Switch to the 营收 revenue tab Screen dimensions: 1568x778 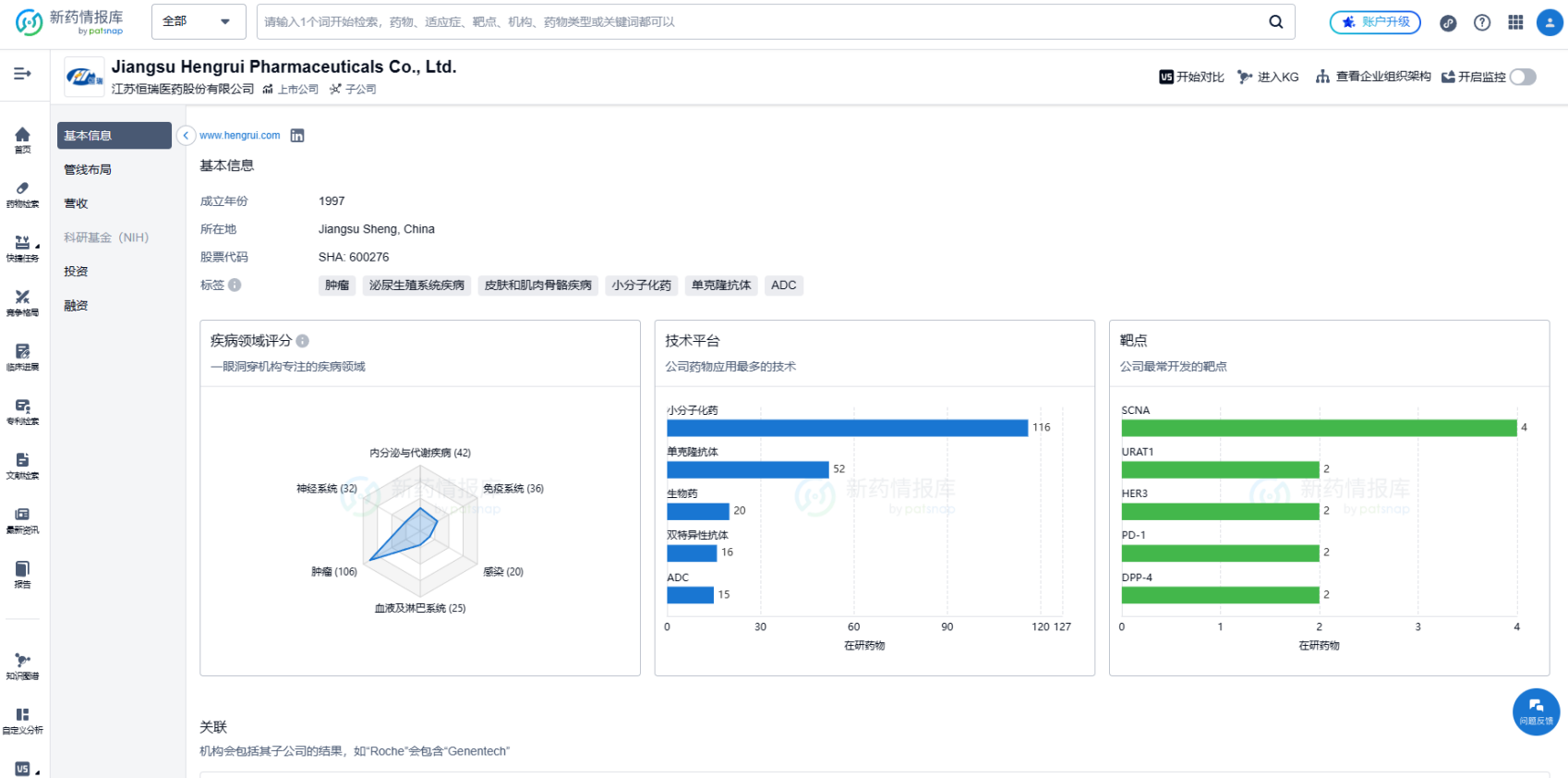(x=76, y=203)
